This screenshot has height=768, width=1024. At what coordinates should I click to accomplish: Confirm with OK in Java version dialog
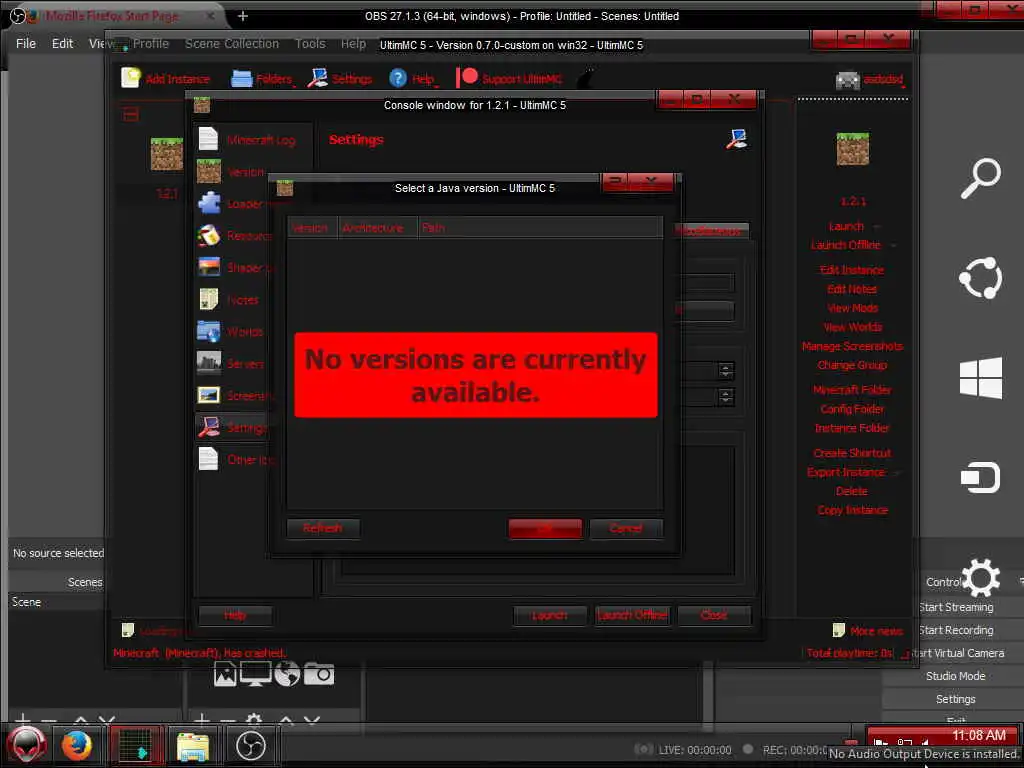[x=545, y=528]
